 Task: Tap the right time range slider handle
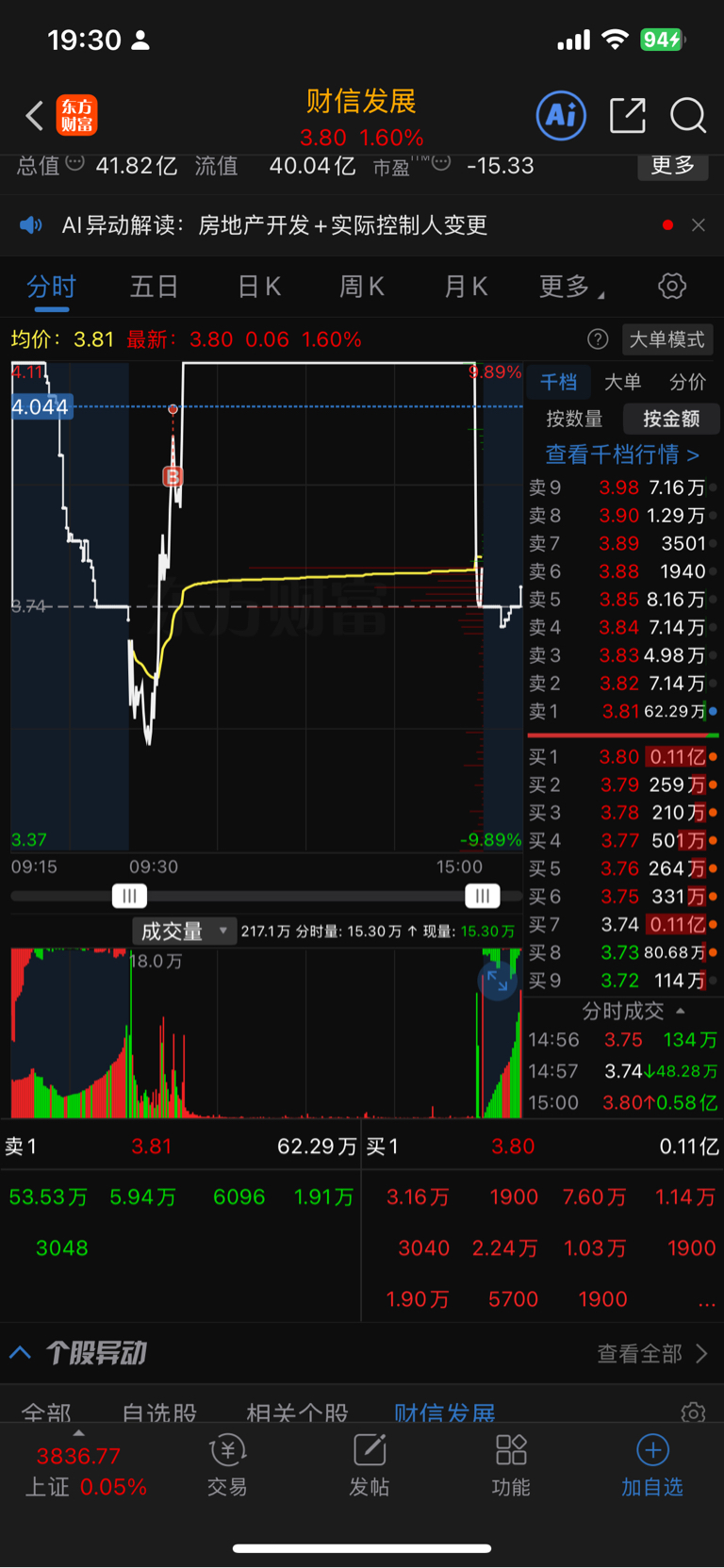[x=482, y=896]
